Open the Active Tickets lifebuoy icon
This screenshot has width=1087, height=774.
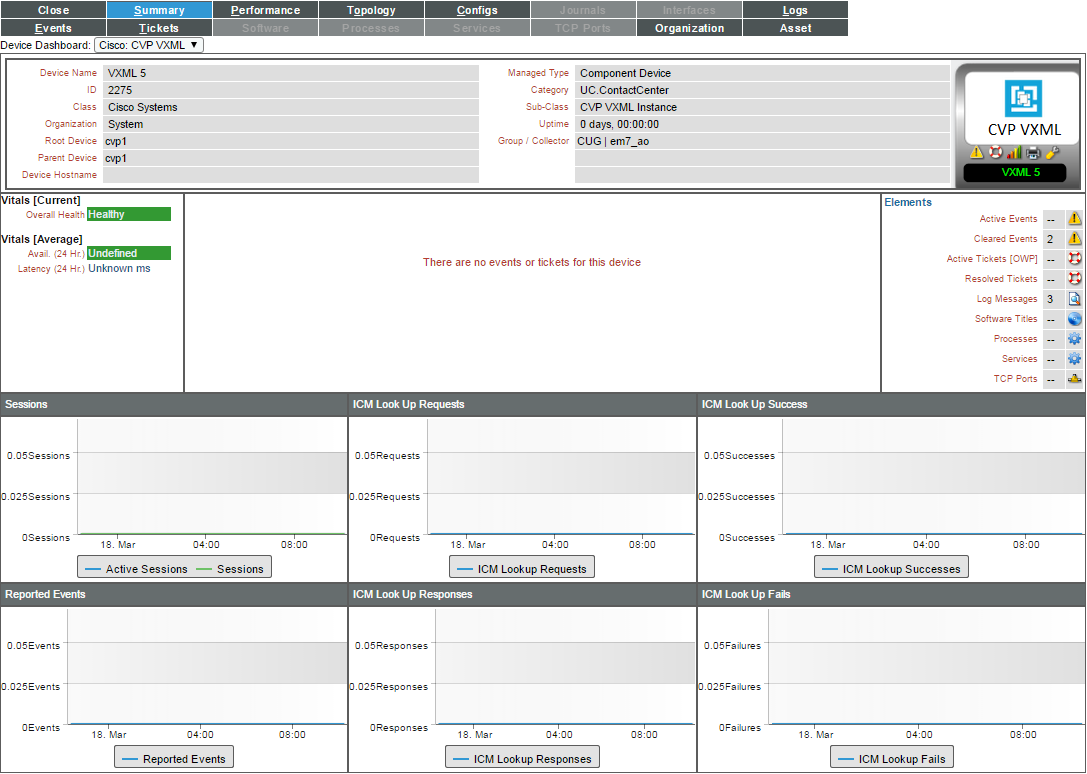point(1075,259)
